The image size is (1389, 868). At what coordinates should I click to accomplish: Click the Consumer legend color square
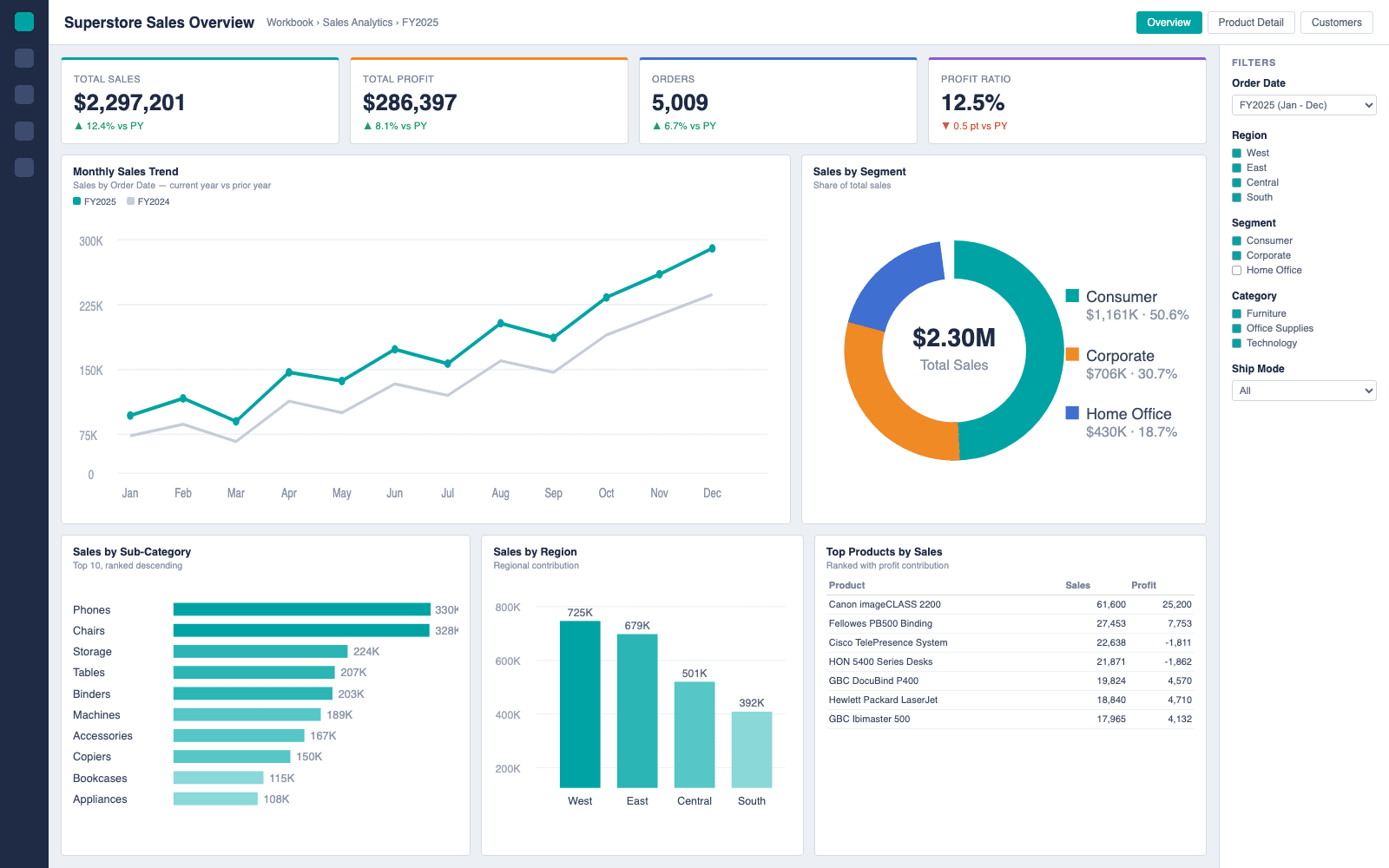coord(1072,295)
